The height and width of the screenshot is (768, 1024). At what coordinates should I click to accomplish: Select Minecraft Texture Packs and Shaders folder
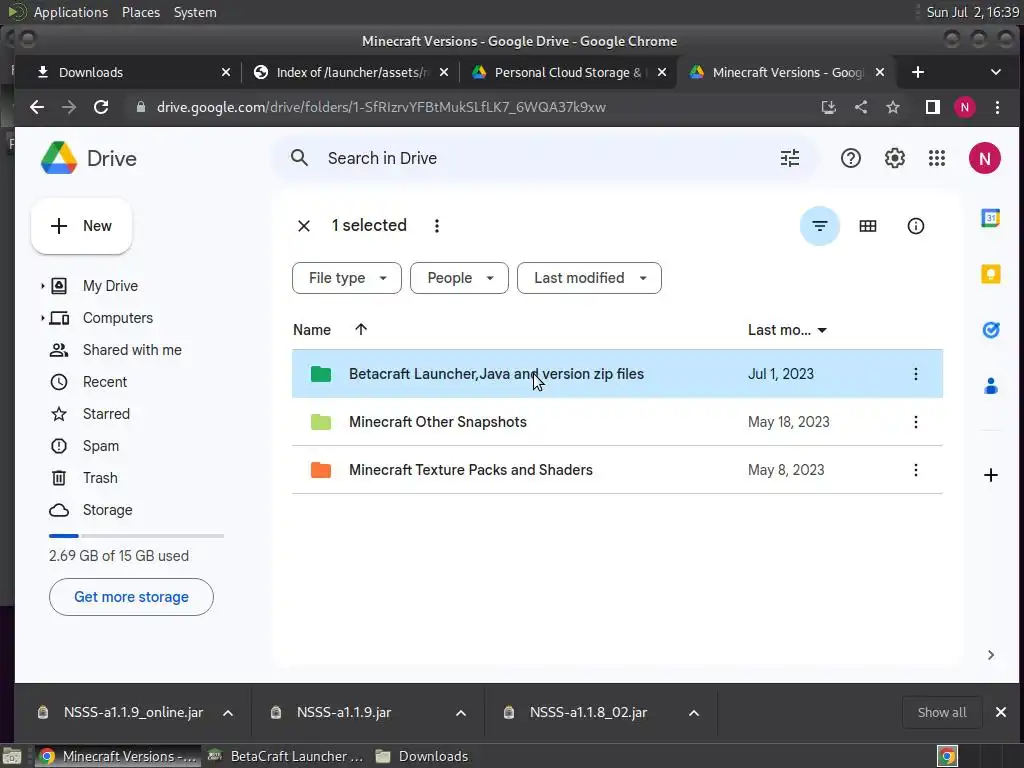[617, 470]
